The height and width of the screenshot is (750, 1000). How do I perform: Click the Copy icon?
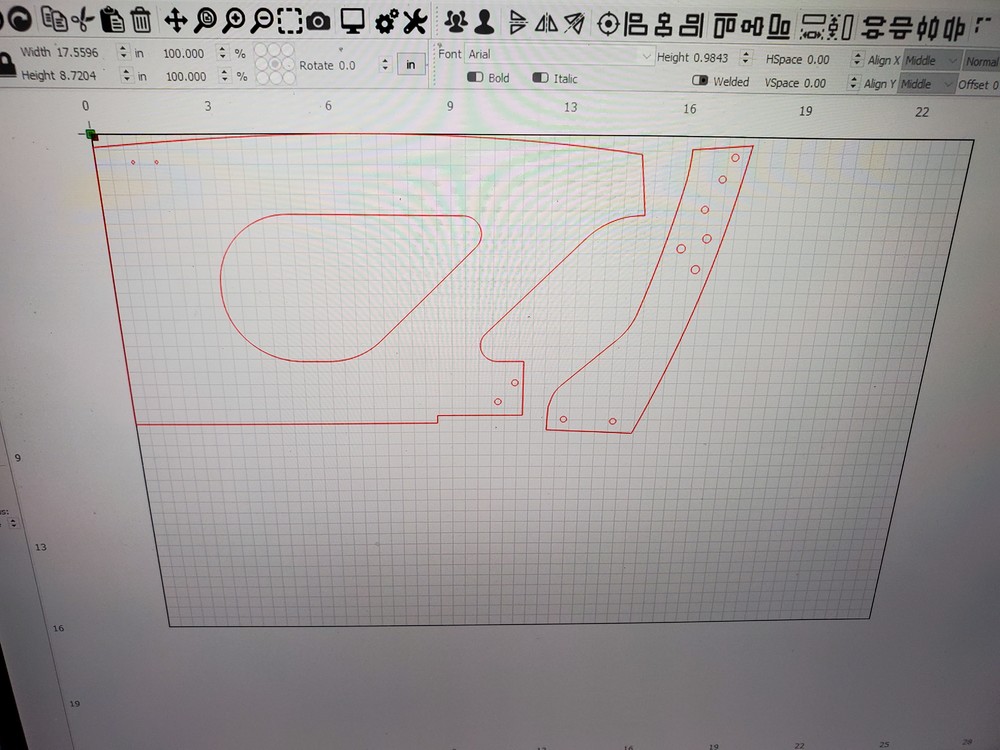[54, 19]
